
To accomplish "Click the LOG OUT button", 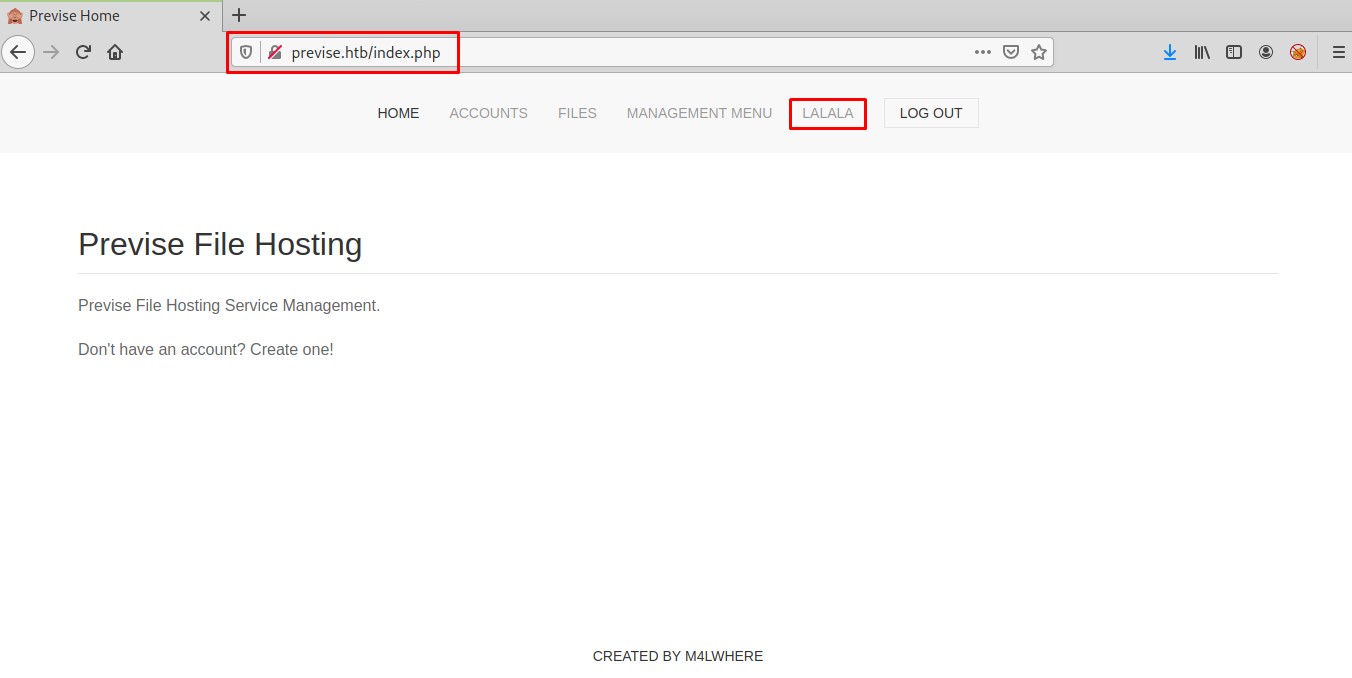I will click(930, 113).
